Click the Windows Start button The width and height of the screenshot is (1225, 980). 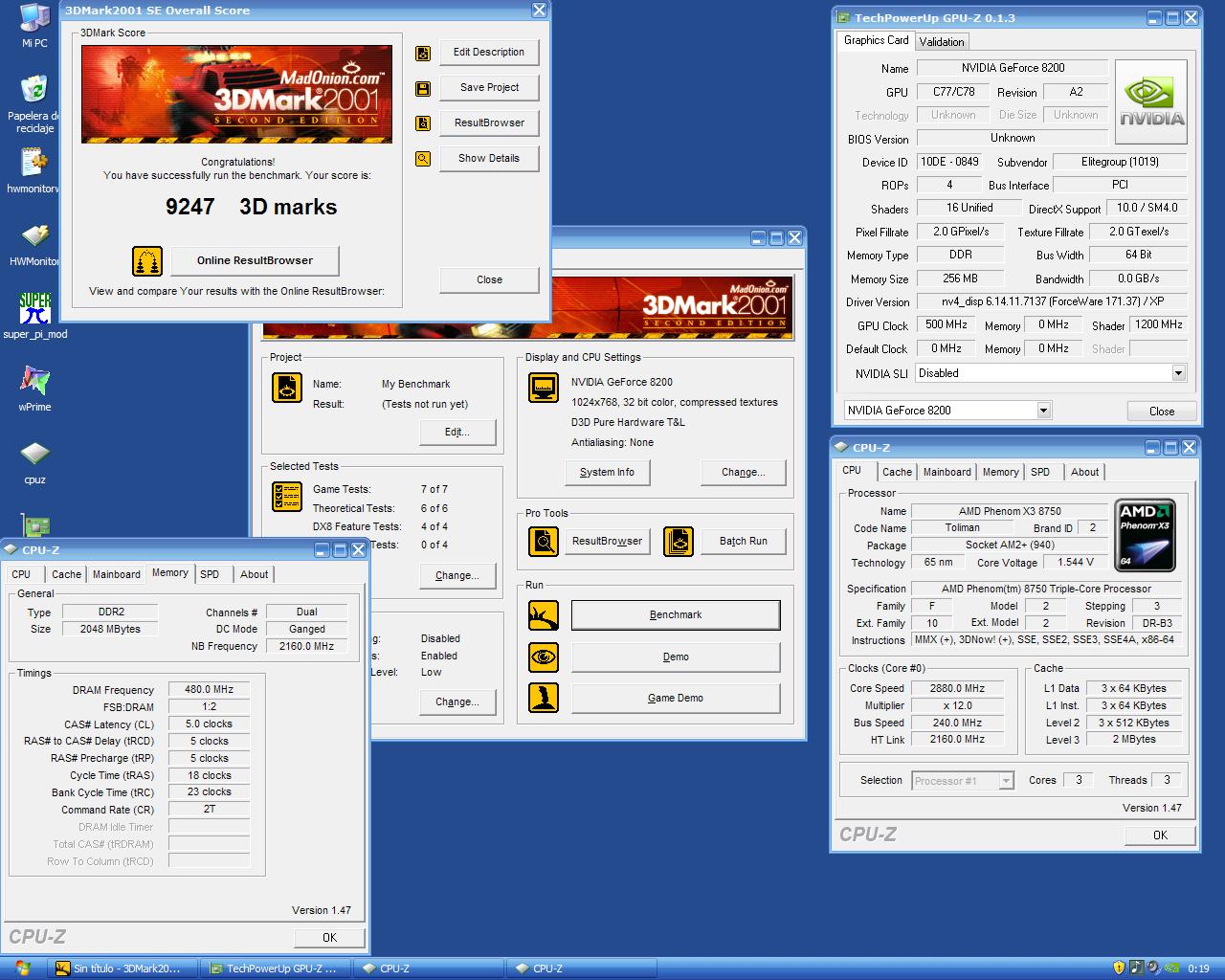pos(23,969)
